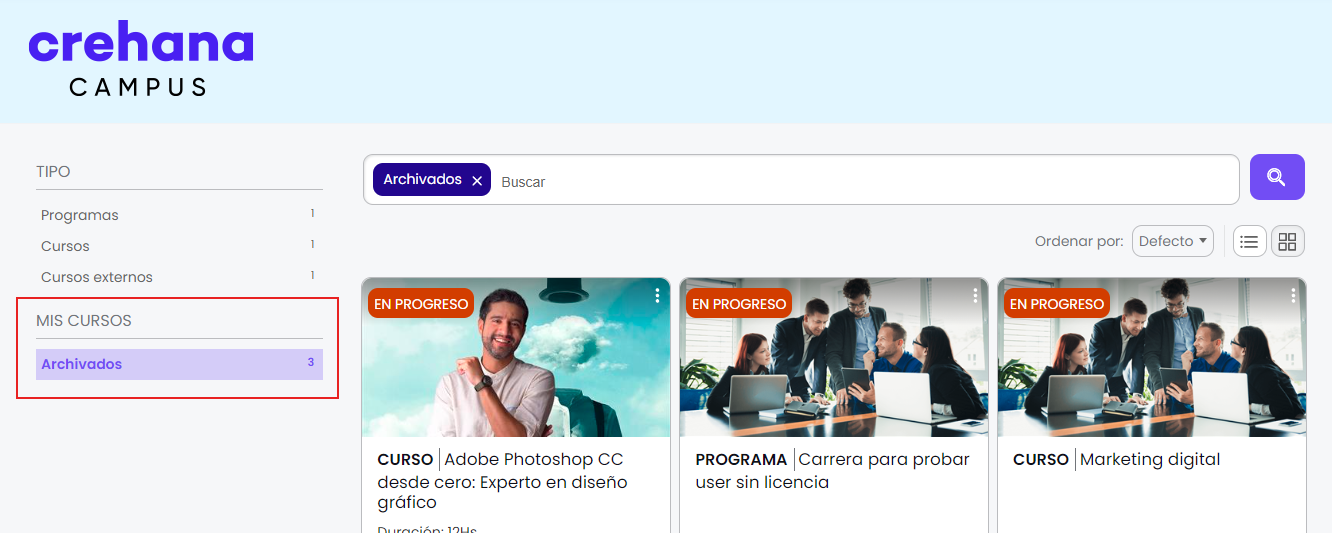Open Carrera para probar user sin licencia

click(x=833, y=470)
